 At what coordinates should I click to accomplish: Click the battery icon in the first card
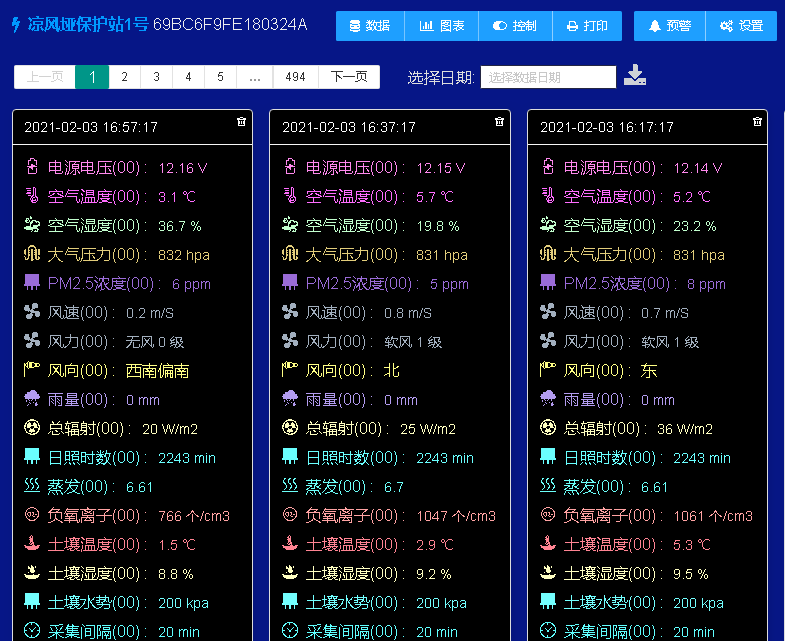pyautogui.click(x=32, y=167)
